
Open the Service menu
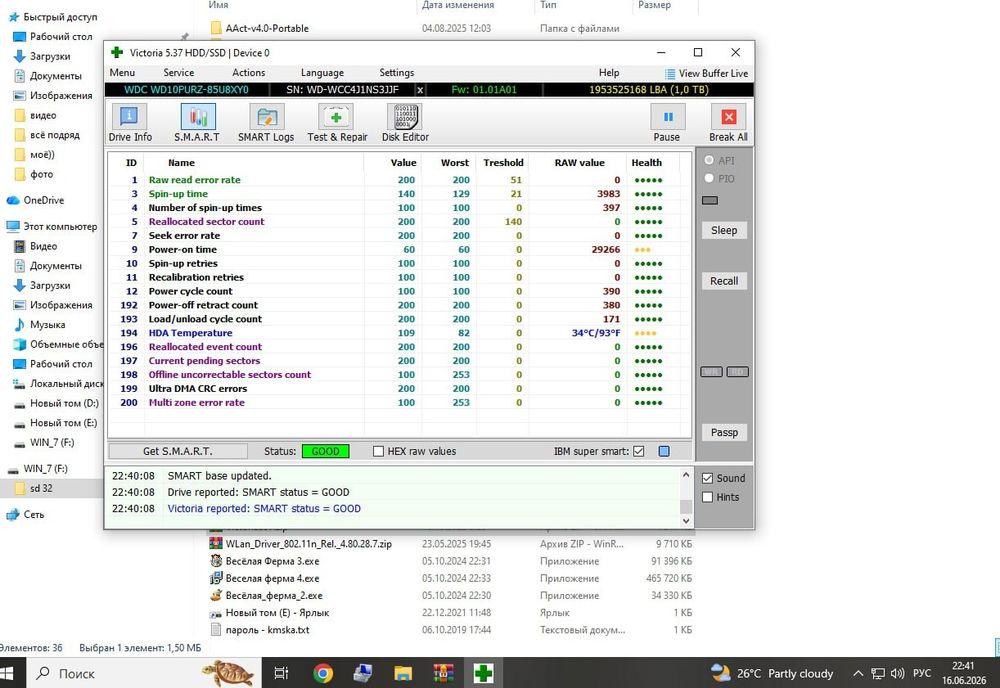179,73
